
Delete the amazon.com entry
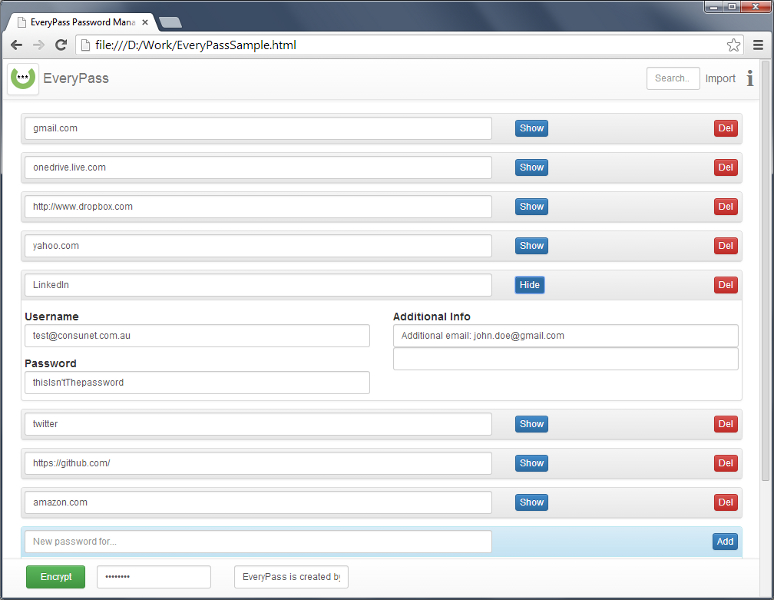[726, 502]
